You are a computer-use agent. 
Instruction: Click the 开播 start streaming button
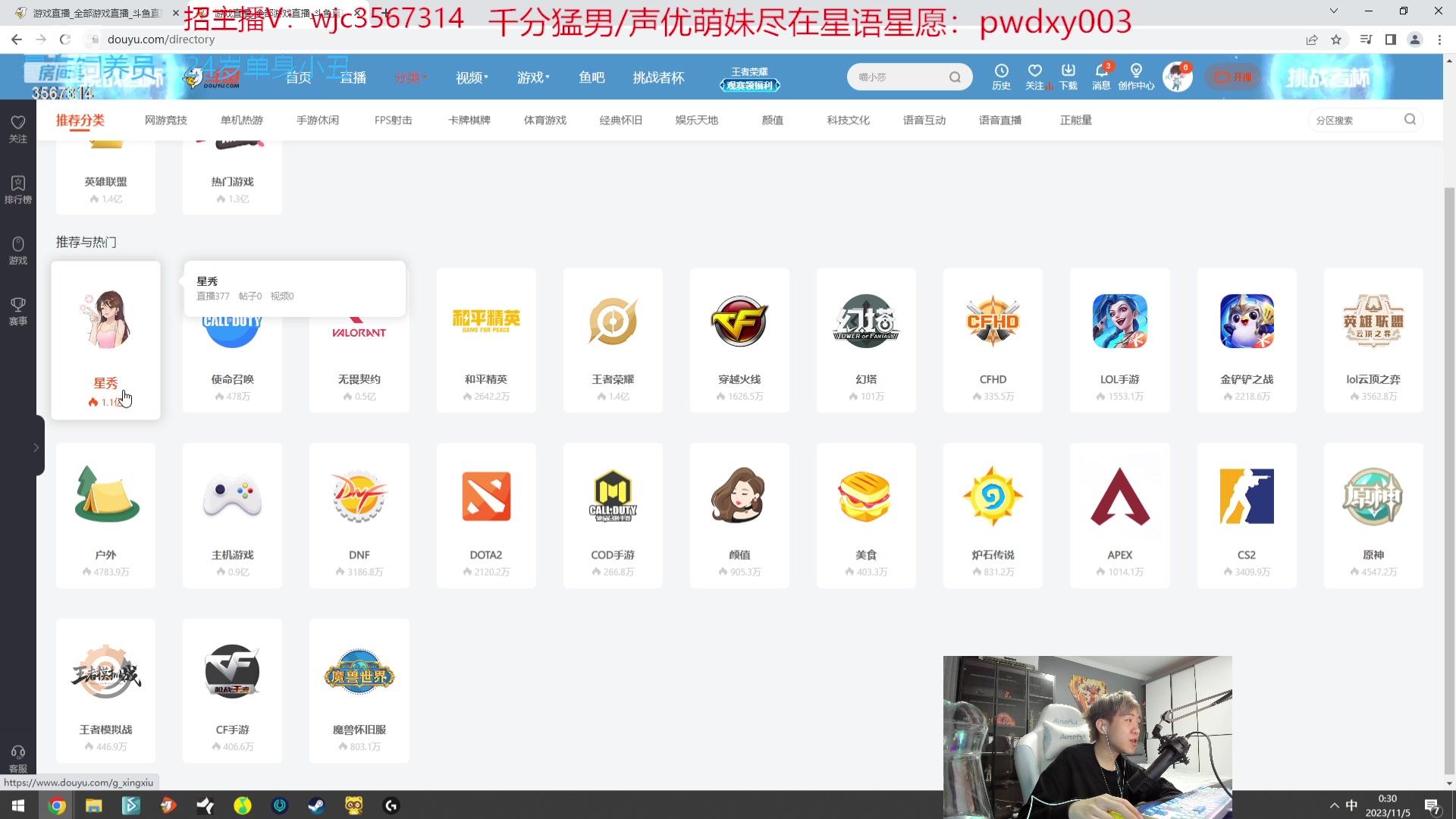pos(1234,77)
